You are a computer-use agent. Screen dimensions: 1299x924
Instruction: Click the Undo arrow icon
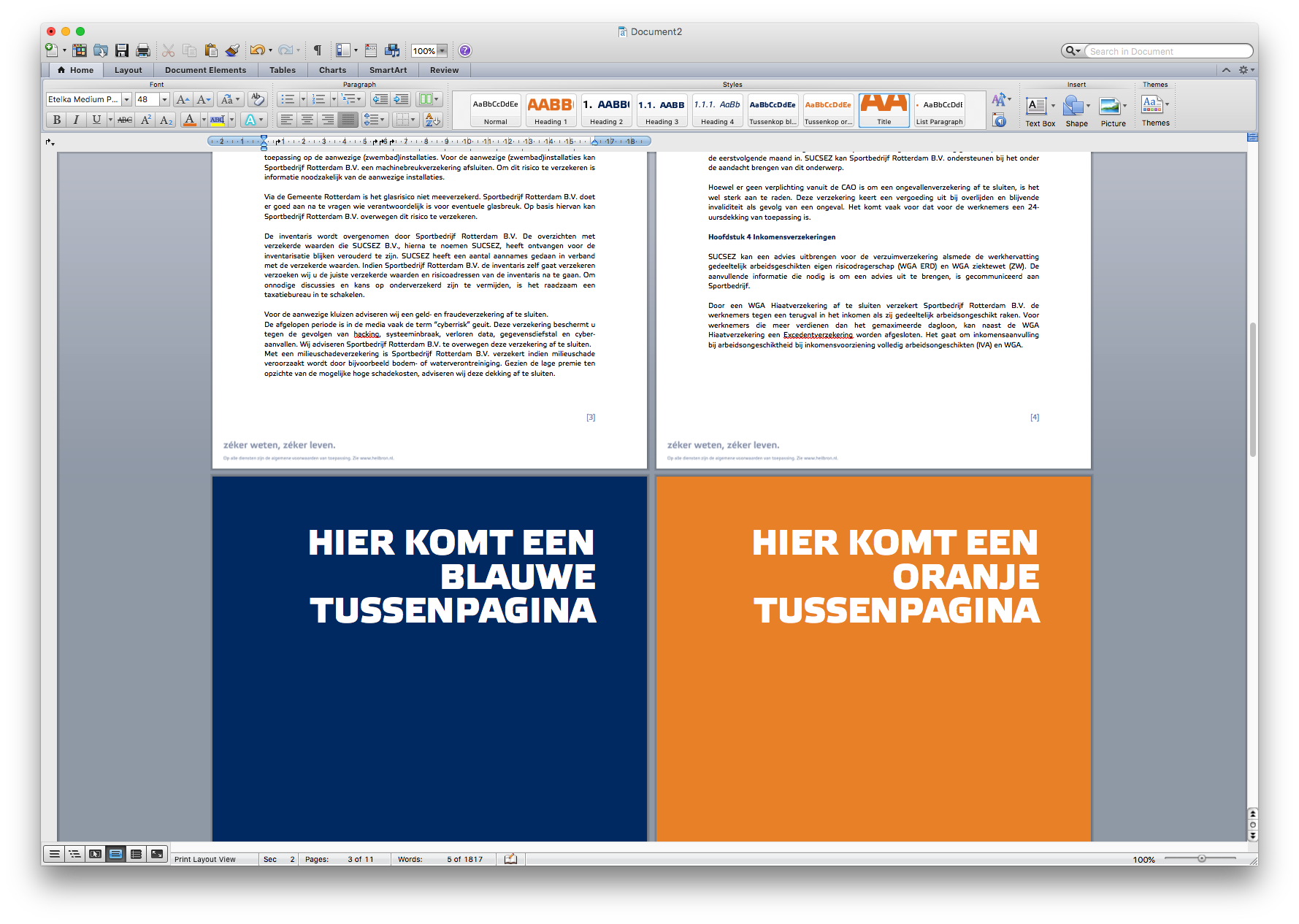257,50
